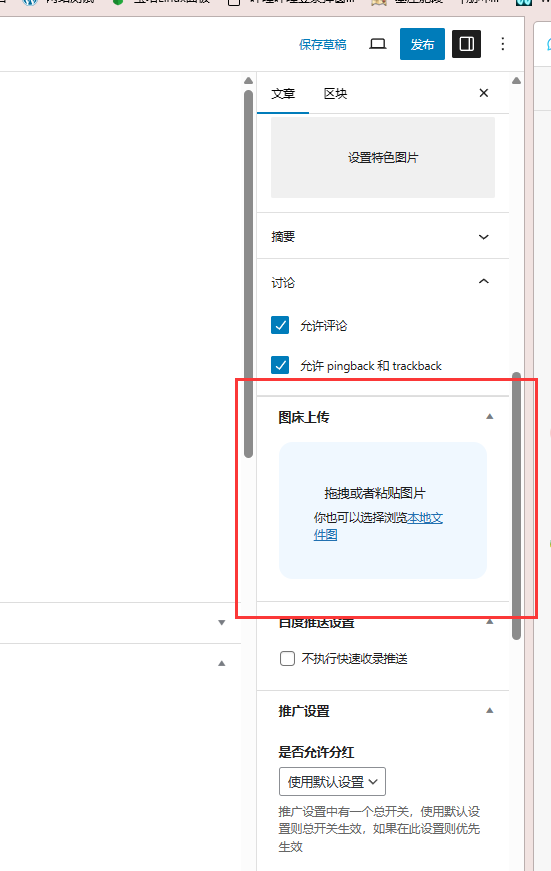Click the 图床上传 heading text
The image size is (551, 871).
click(304, 417)
